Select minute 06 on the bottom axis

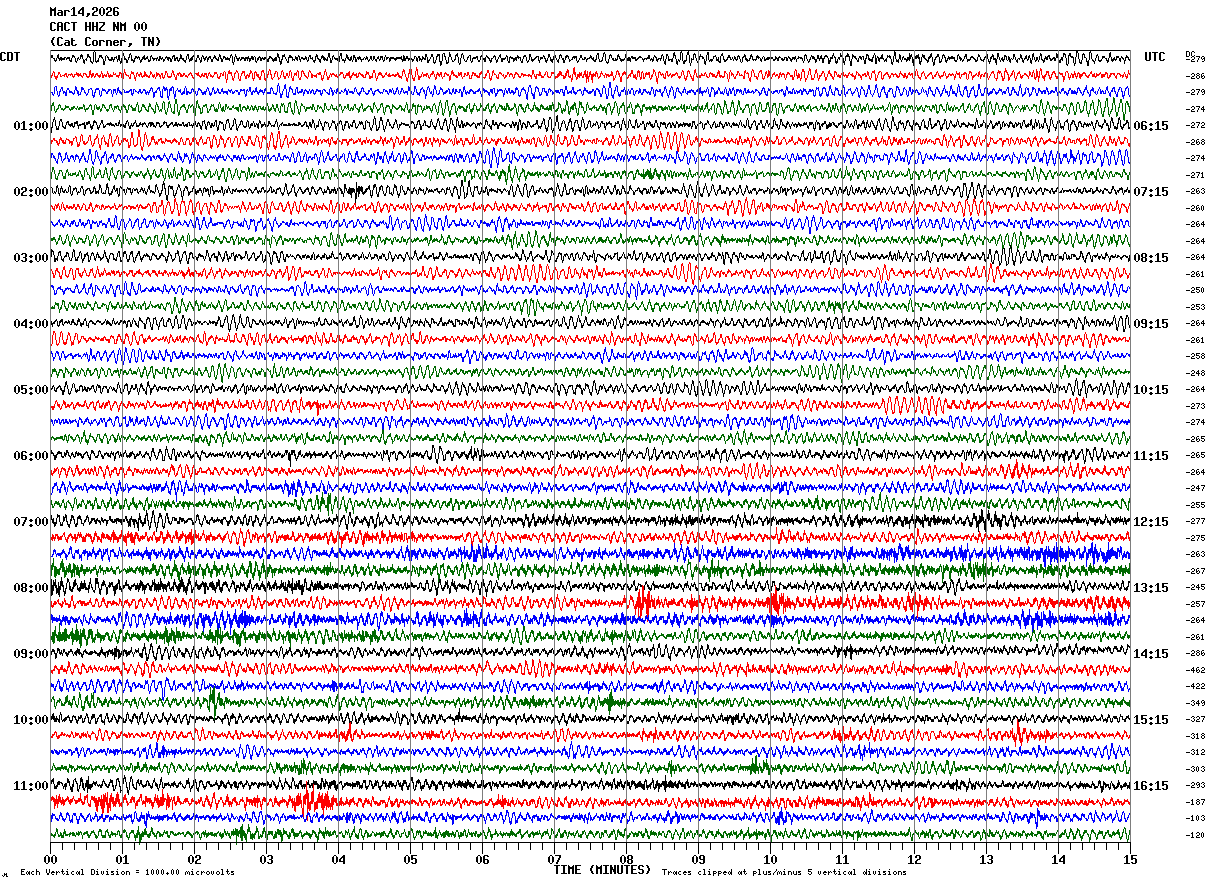pyautogui.click(x=482, y=859)
